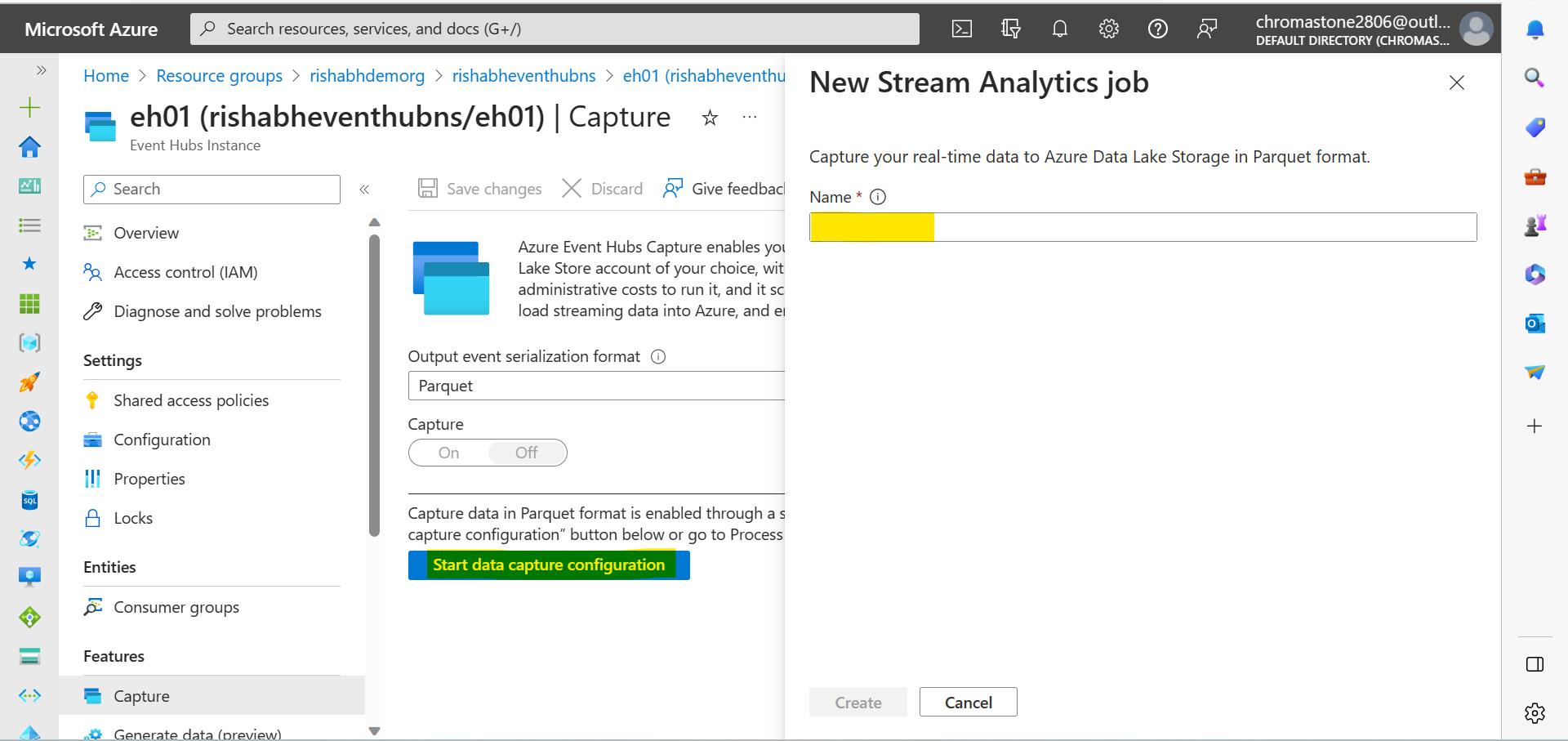Viewport: 1568px width, 741px height.
Task: Click Give feedback in toolbar
Action: point(724,189)
